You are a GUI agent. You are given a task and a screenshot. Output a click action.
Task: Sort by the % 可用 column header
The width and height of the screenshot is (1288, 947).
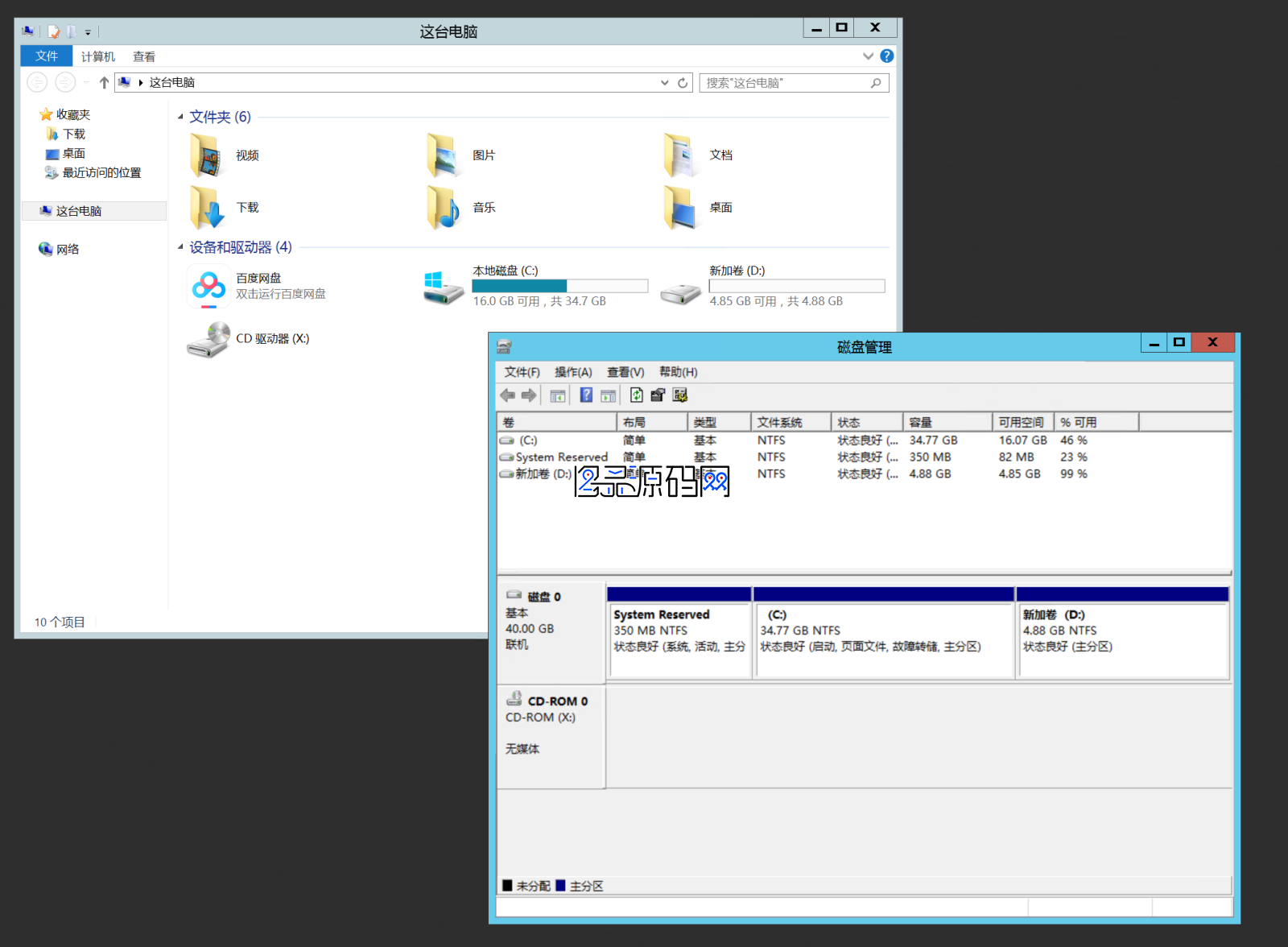click(1096, 422)
